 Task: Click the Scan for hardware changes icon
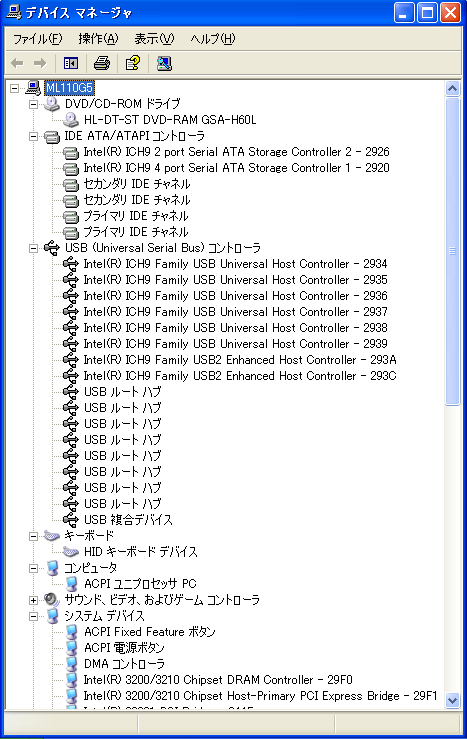pyautogui.click(x=164, y=63)
